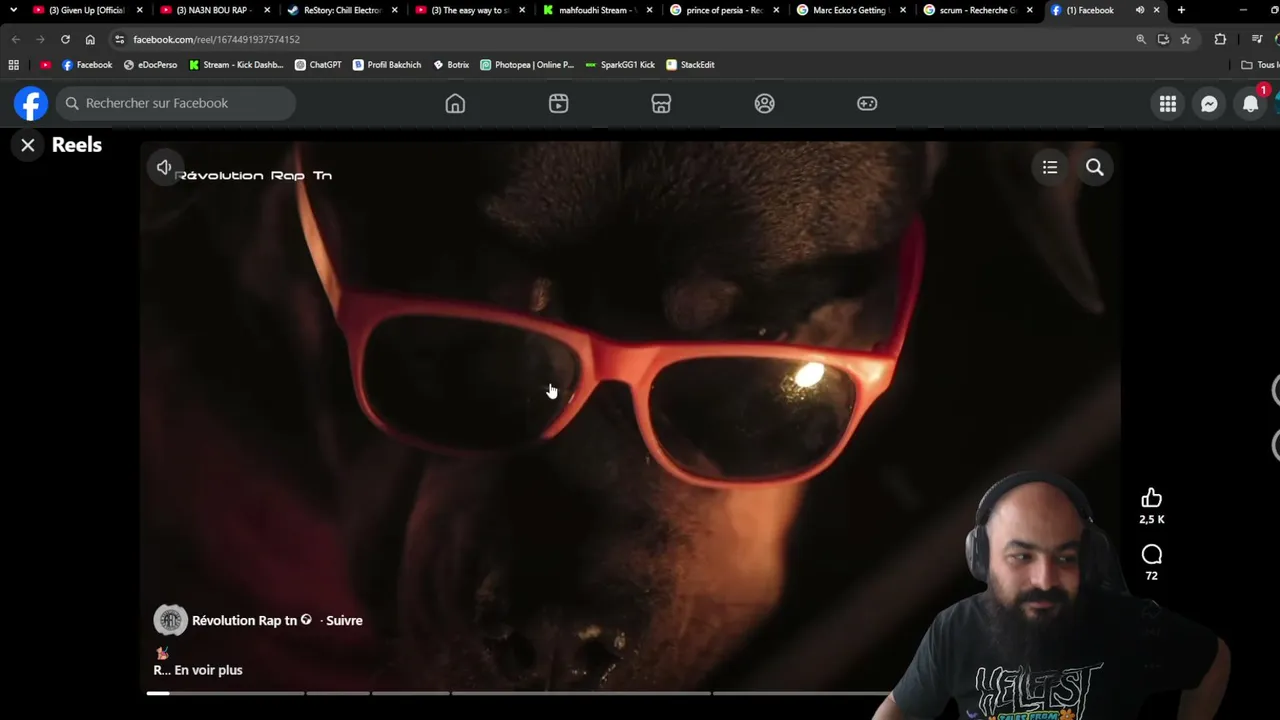Open the SparkGG1 Kick bookmark
1280x720 pixels.
tap(620, 65)
